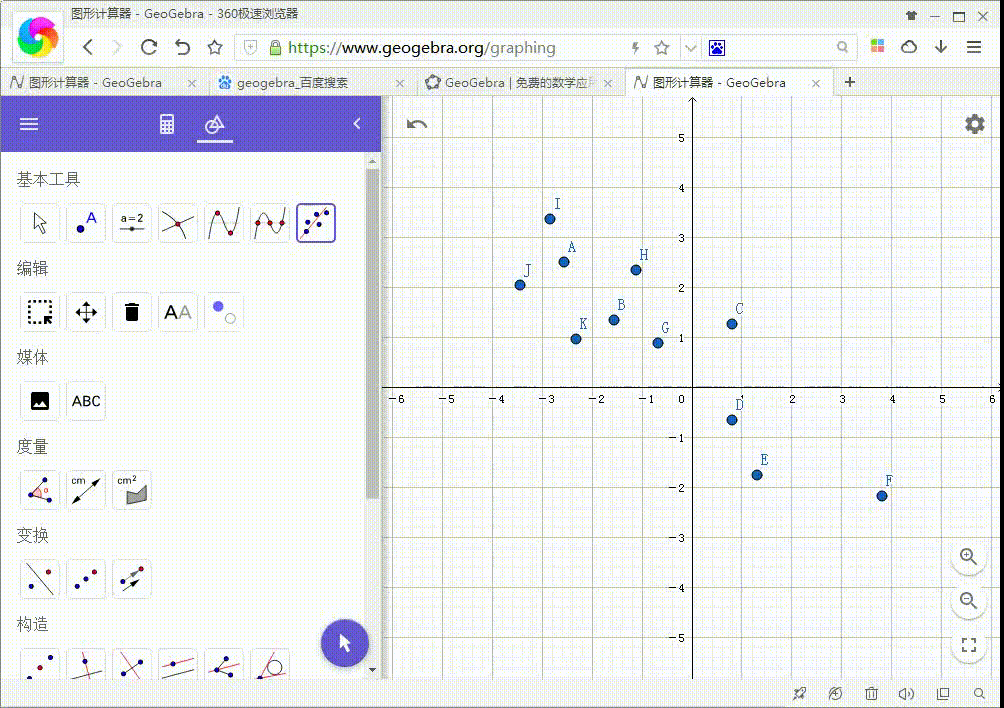The height and width of the screenshot is (708, 1004).
Task: Select the Reflect about Point tool
Action: [x=86, y=579]
